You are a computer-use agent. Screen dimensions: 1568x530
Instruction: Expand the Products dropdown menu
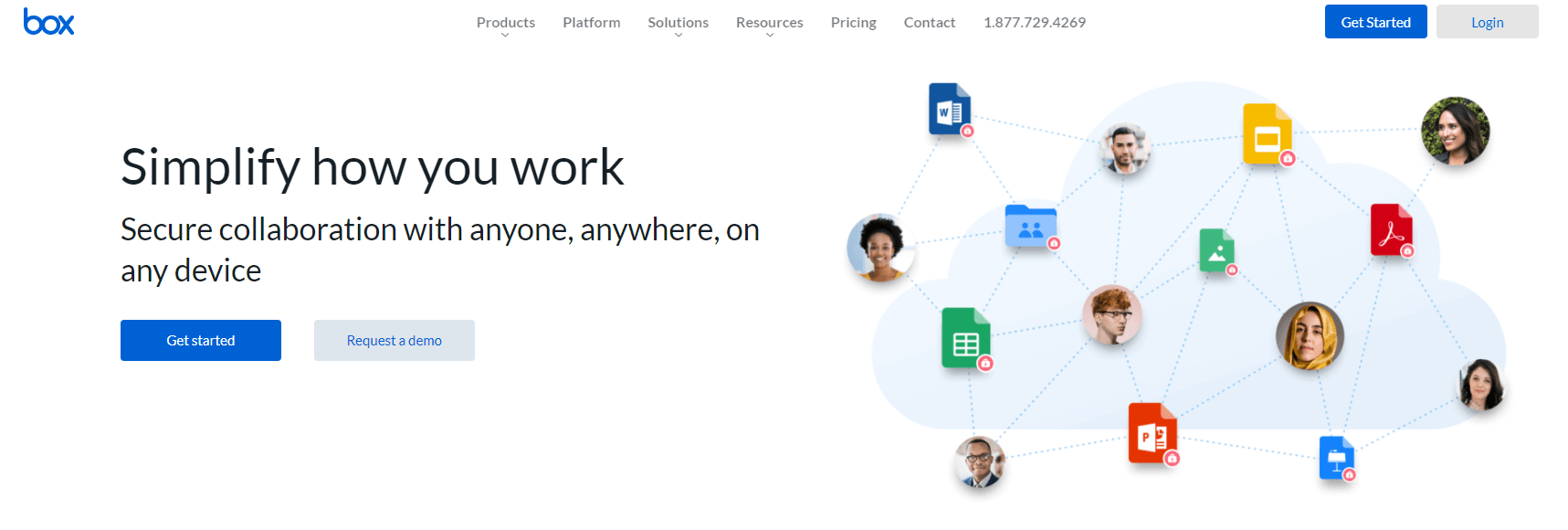point(505,23)
